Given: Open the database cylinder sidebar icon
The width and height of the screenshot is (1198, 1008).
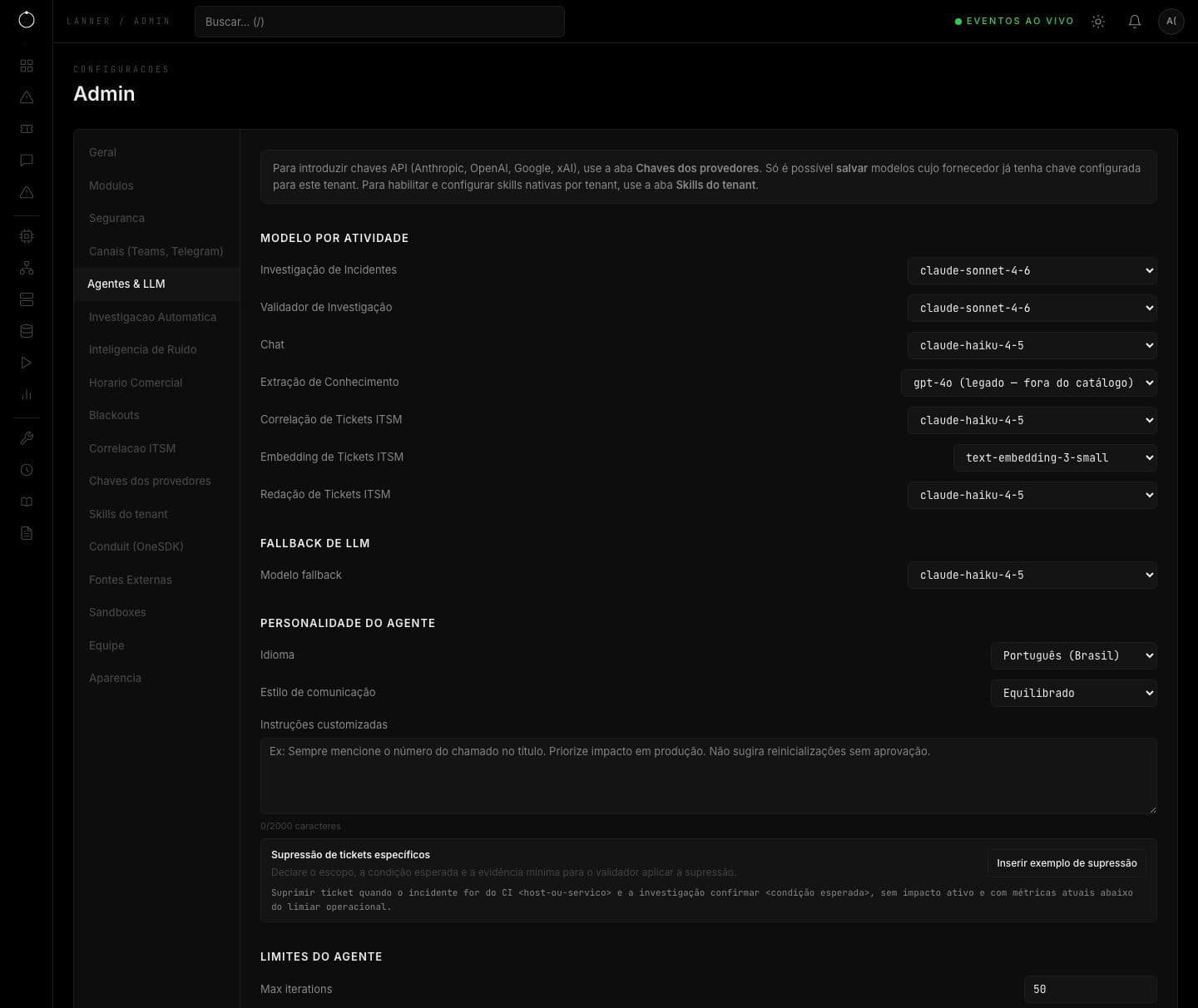Looking at the screenshot, I should (x=27, y=331).
